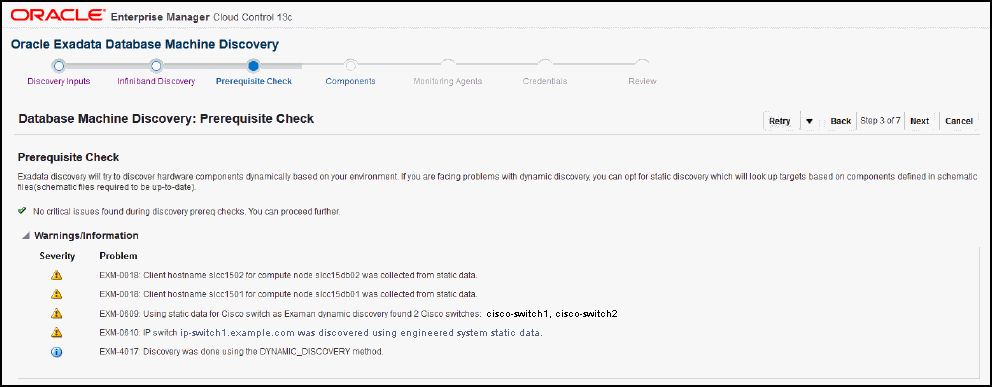Click Next to proceed to step 4
Screen dimensions: 992x387
(920, 121)
